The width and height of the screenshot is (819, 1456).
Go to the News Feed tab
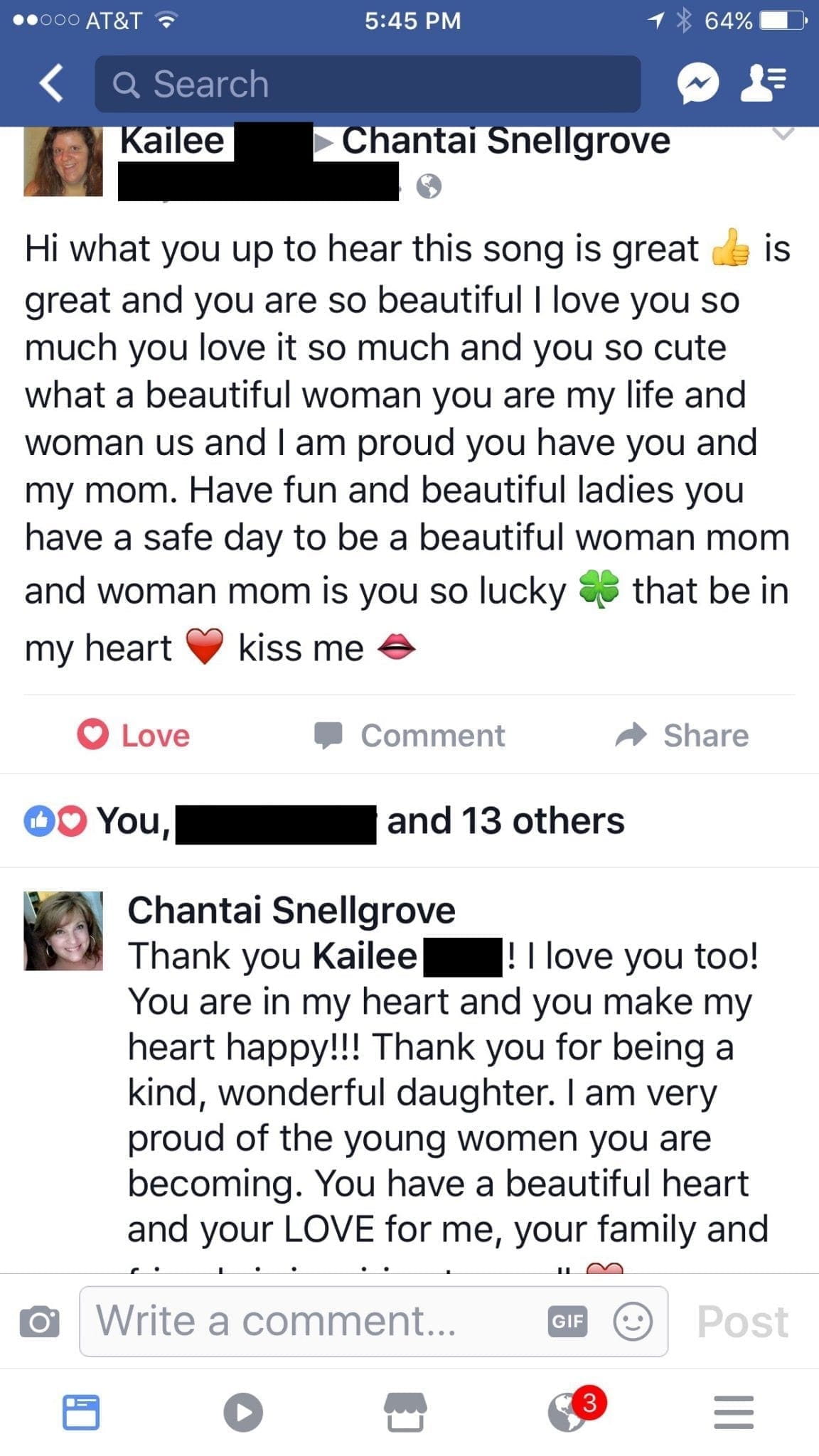click(81, 1411)
